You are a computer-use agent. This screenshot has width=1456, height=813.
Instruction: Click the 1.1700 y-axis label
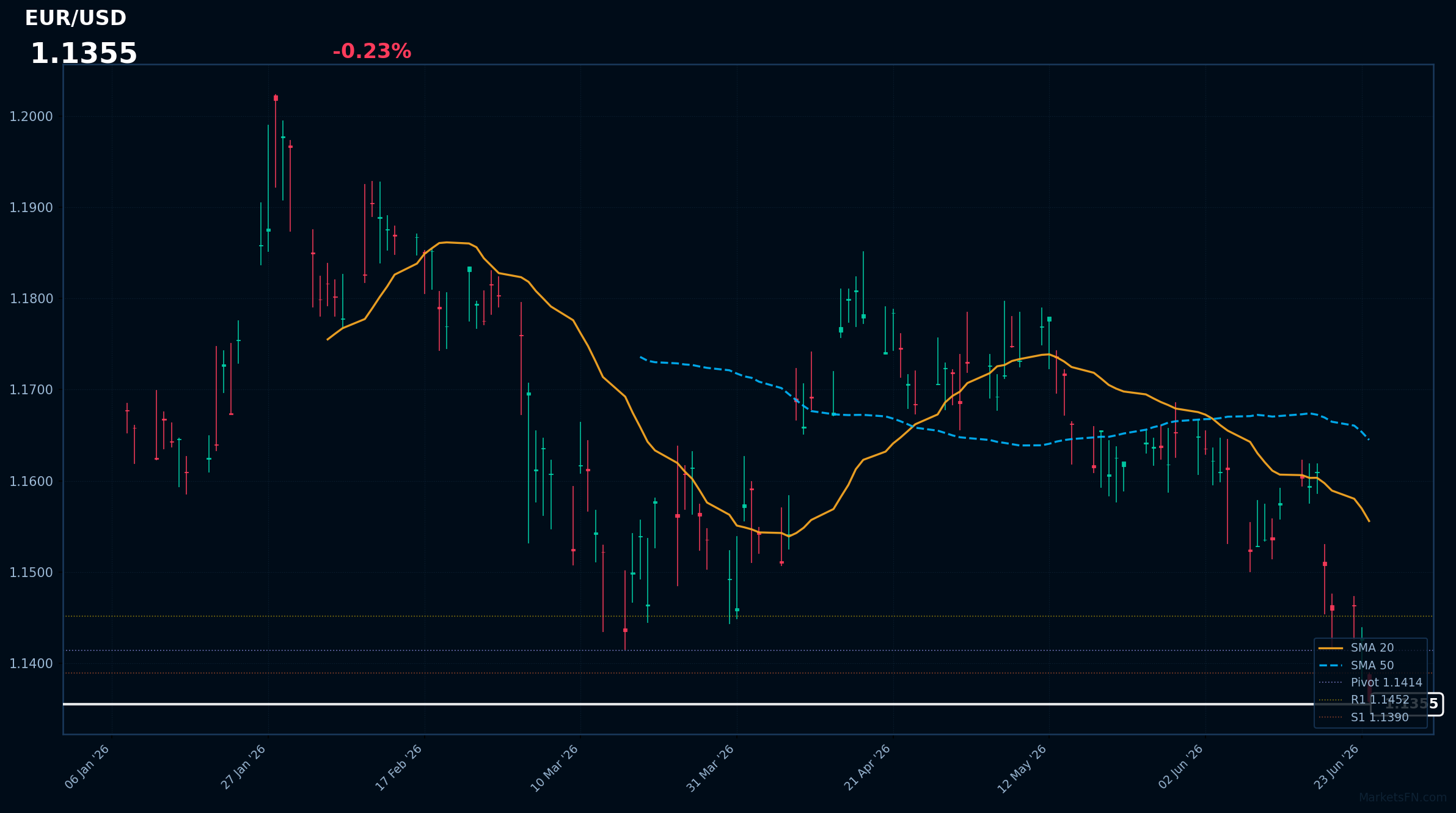[31, 390]
